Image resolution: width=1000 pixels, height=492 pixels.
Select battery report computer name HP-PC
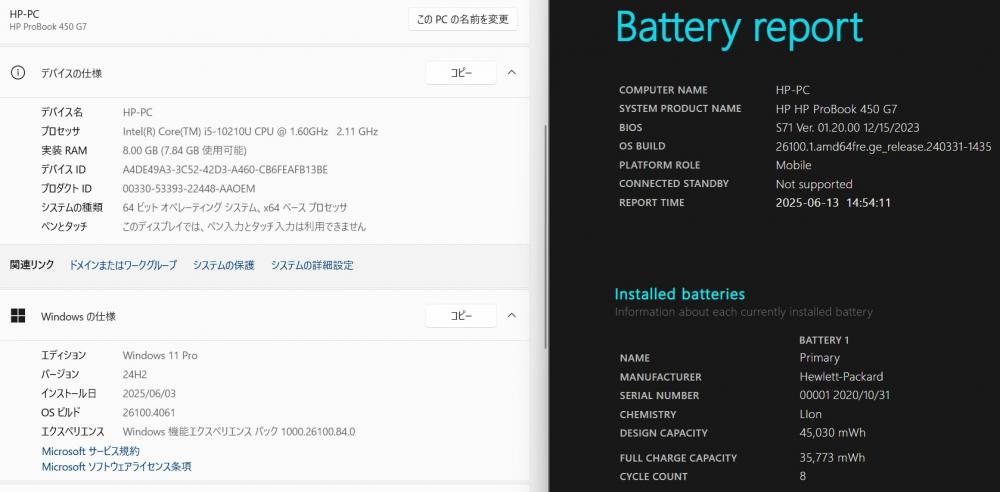pyautogui.click(x=793, y=90)
